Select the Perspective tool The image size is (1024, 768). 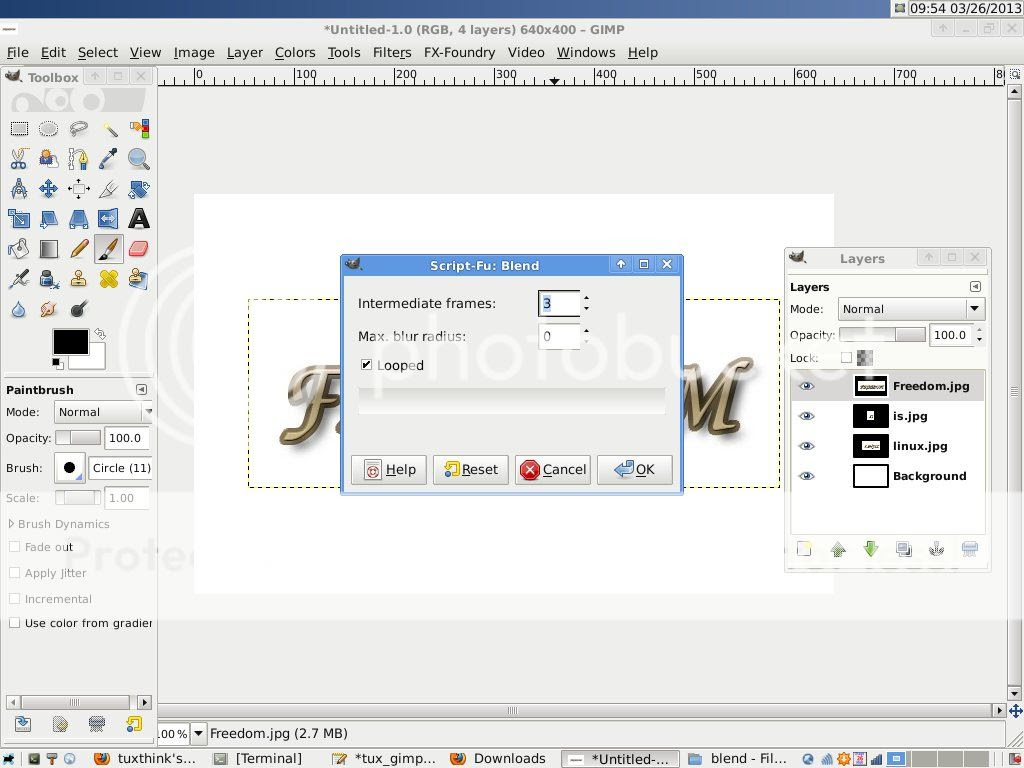[78, 219]
